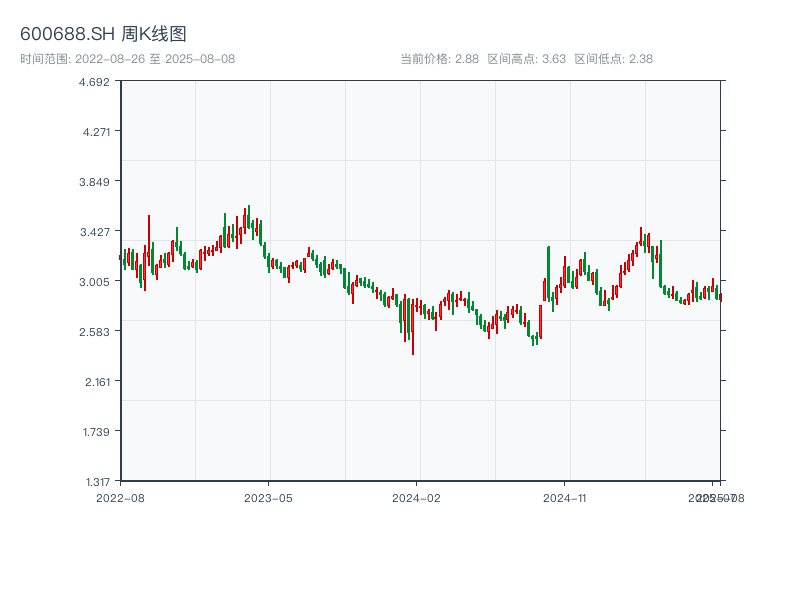Viewport: 800px width, 600px height.
Task: Click the 2023-05 x-axis date label
Action: pos(268,497)
